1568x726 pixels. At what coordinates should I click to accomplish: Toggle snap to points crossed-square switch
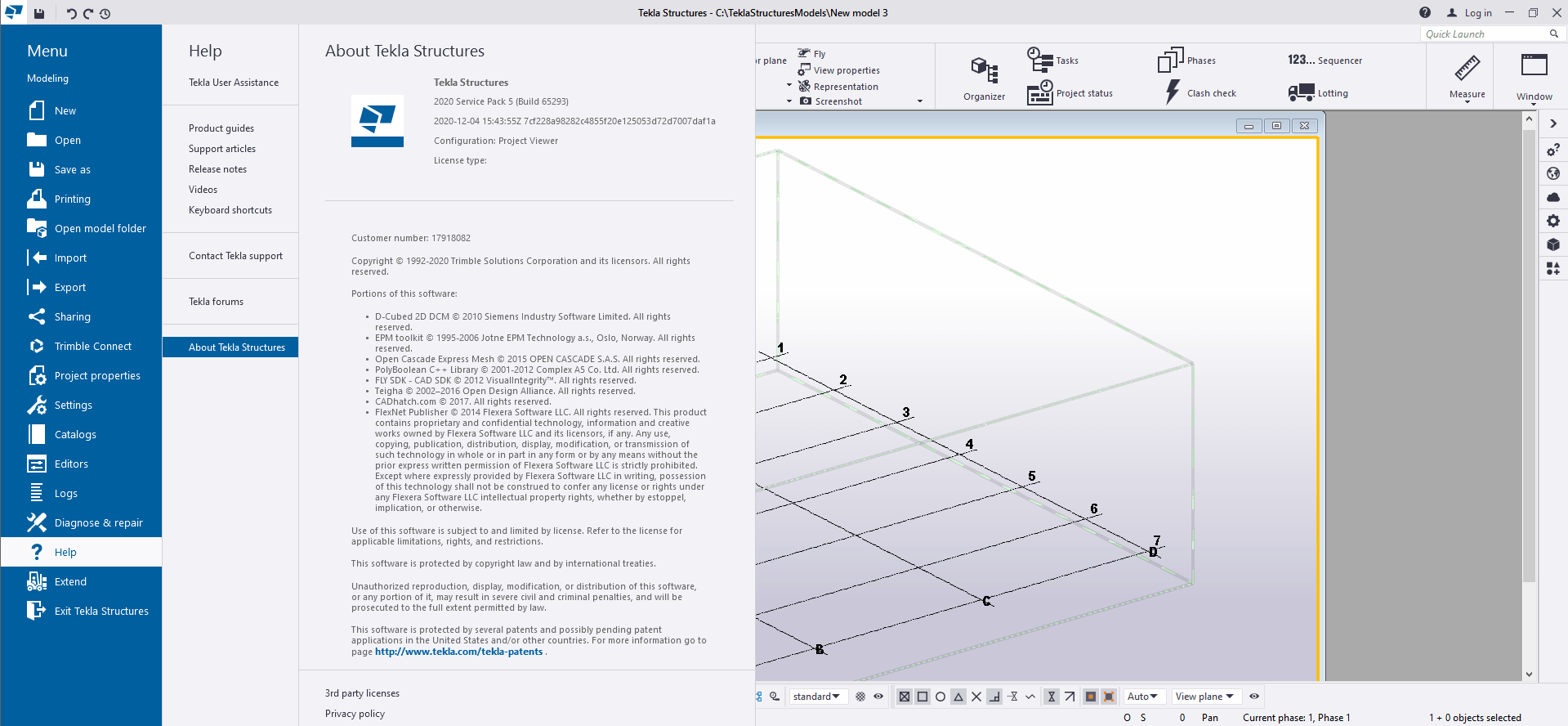click(x=905, y=697)
